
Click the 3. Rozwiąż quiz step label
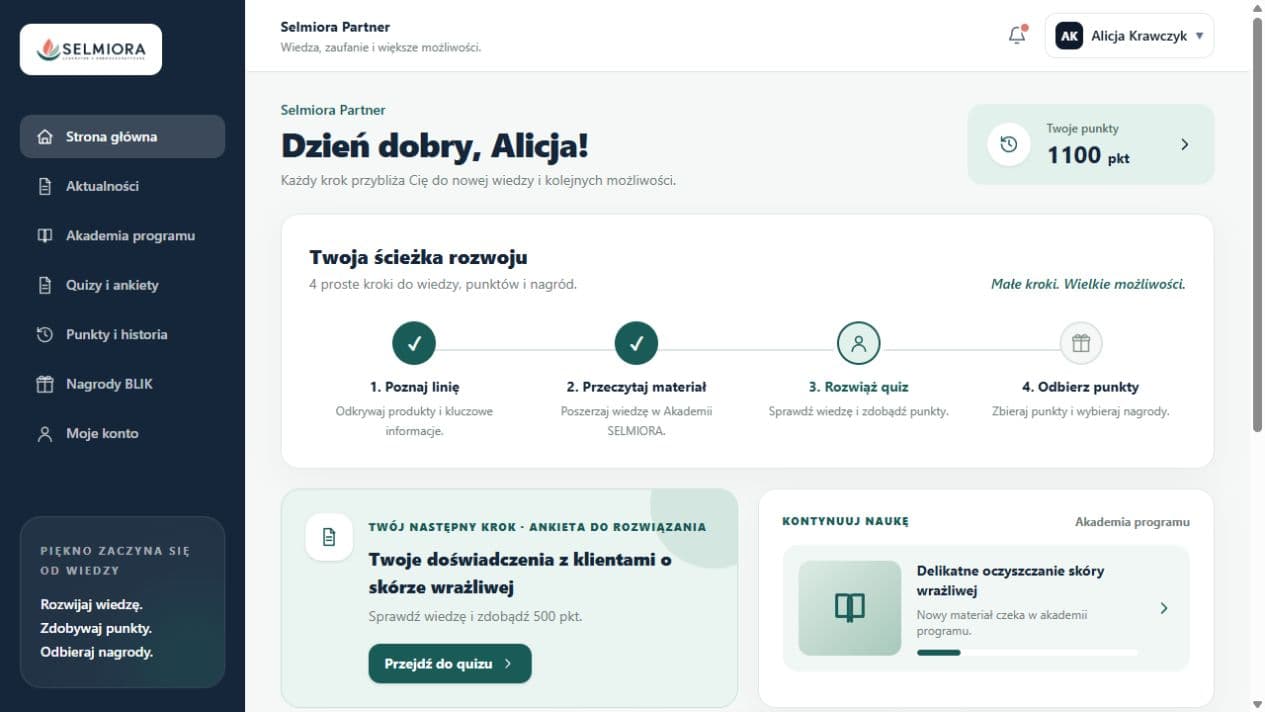[858, 387]
